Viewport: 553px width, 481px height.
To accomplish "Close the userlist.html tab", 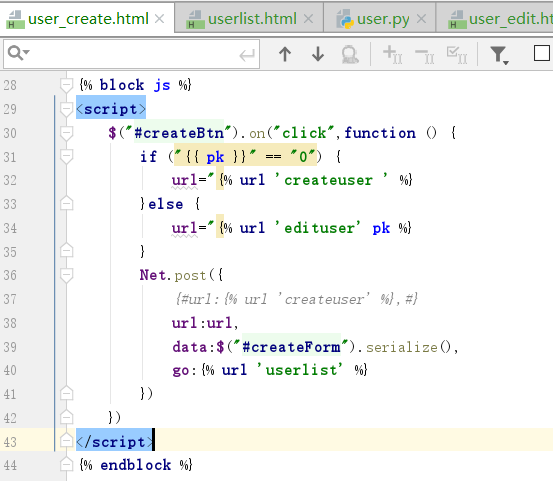I will [309, 19].
